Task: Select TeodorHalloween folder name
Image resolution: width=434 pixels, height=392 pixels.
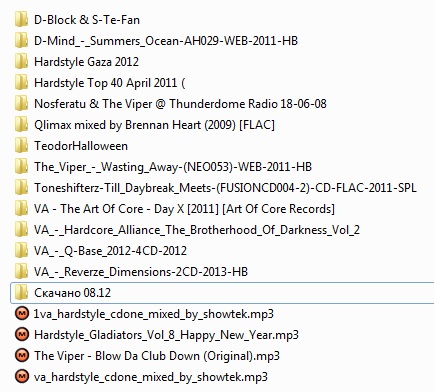Action: (81, 146)
